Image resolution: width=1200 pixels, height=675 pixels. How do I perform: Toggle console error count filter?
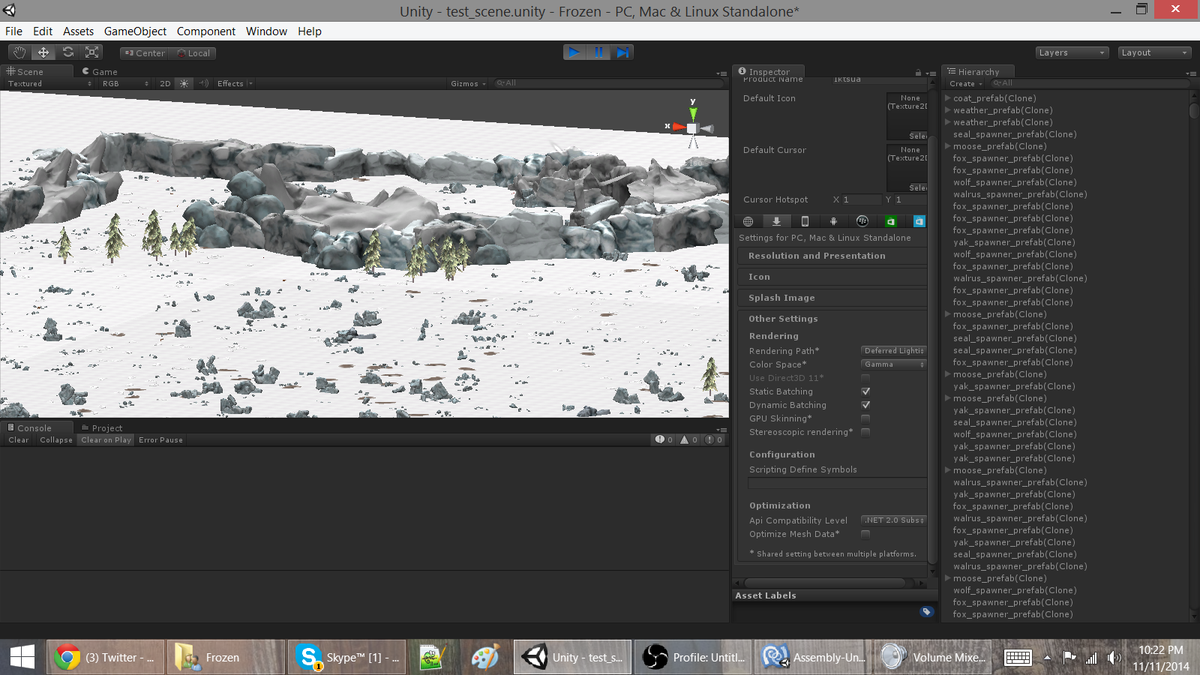[713, 440]
